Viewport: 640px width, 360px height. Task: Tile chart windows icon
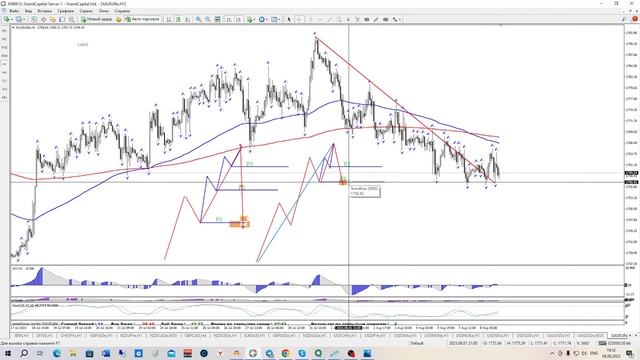[x=218, y=19]
